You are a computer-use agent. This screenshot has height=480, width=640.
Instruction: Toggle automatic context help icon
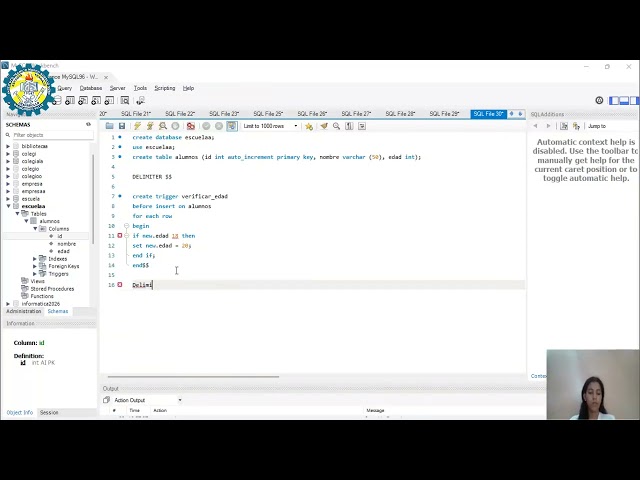coord(576,126)
